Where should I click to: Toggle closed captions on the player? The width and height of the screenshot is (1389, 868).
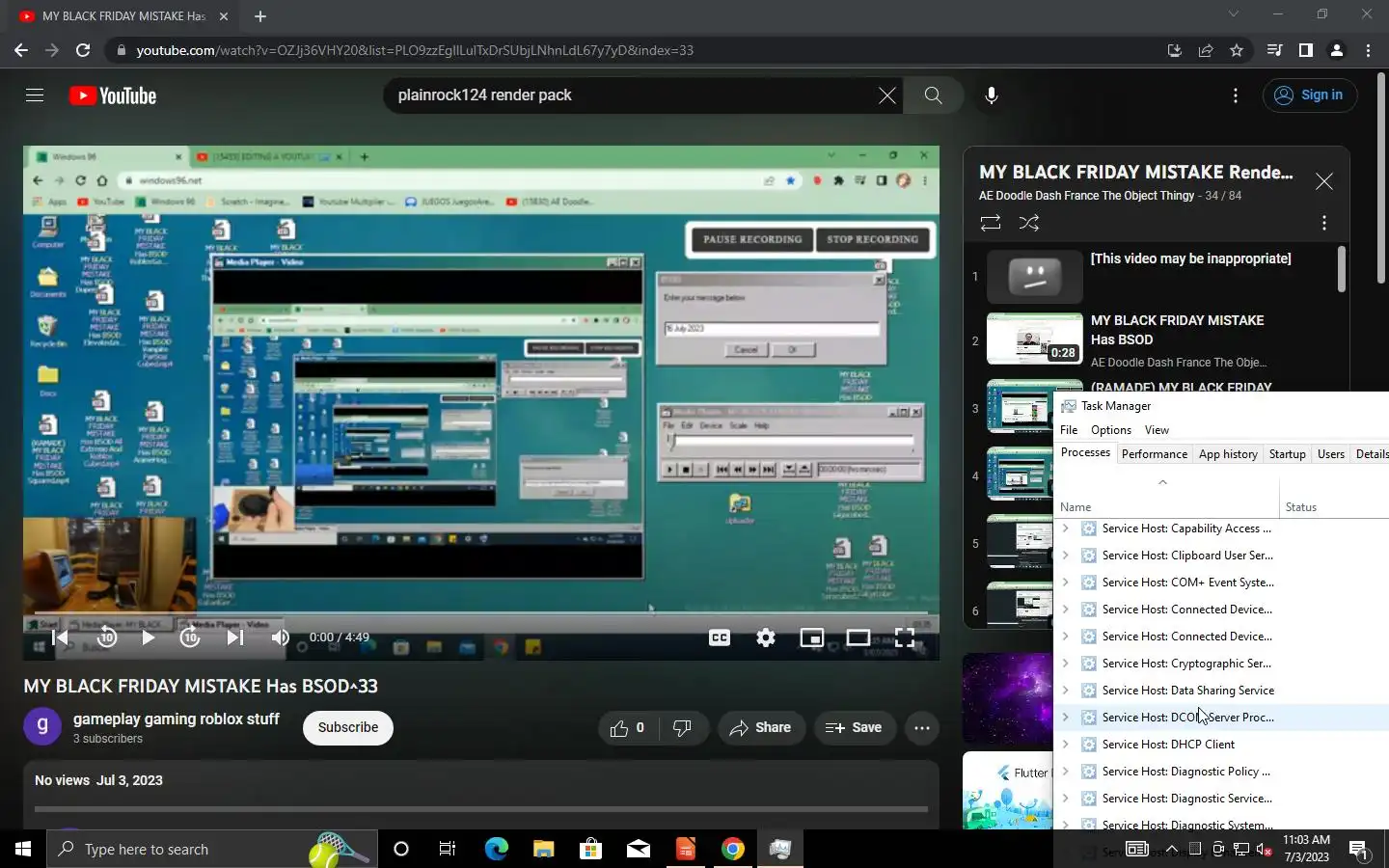(x=720, y=637)
